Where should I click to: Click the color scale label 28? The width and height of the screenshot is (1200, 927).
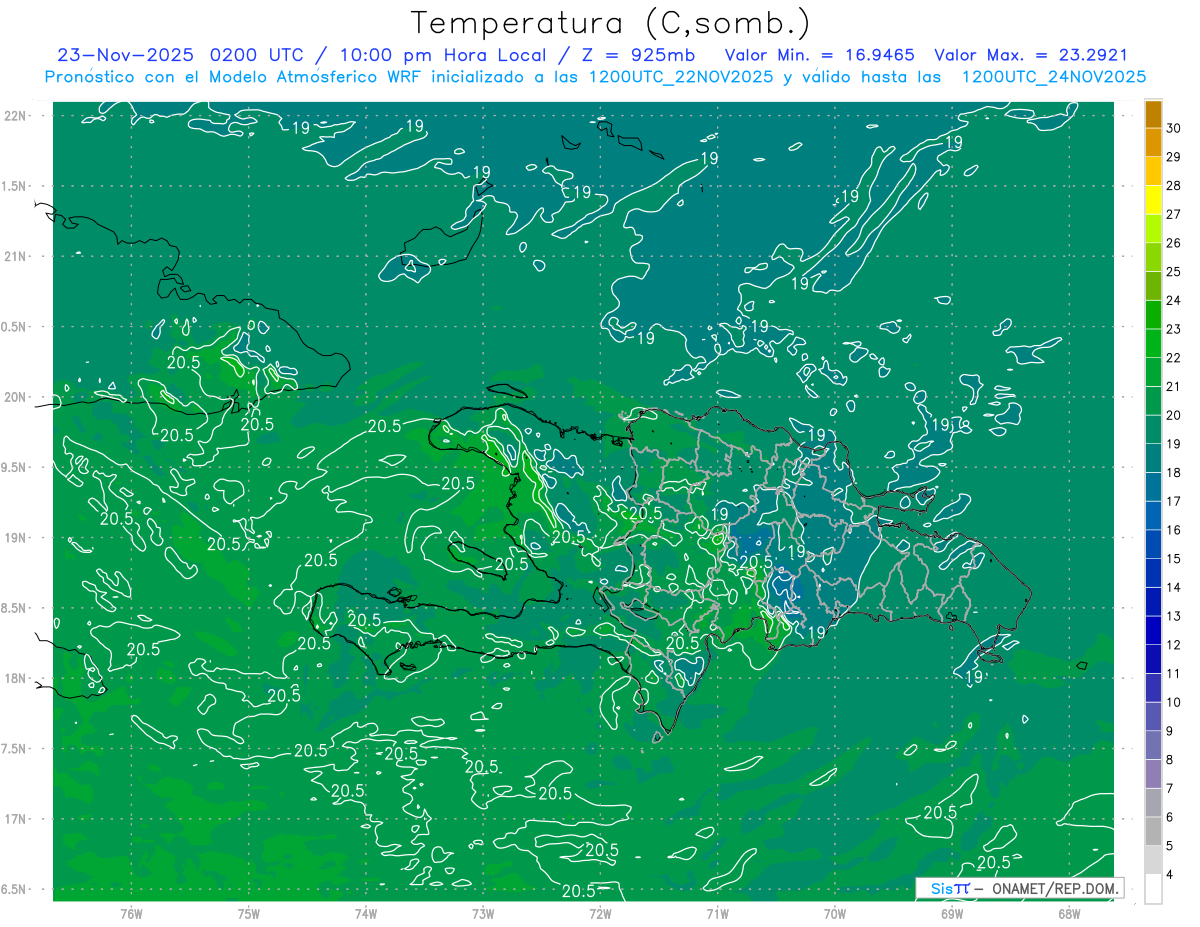(1174, 185)
